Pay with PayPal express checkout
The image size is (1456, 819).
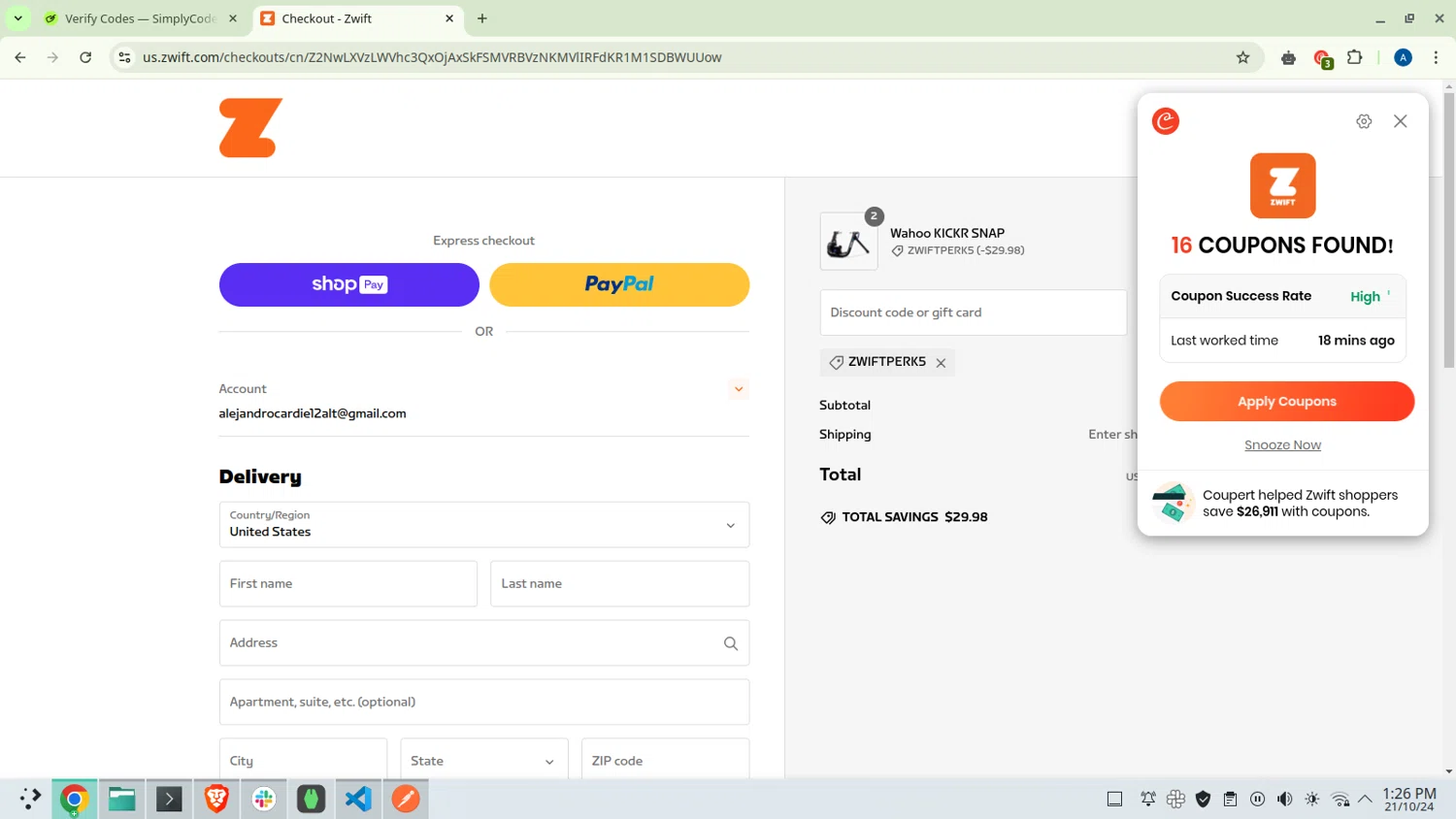click(x=619, y=284)
